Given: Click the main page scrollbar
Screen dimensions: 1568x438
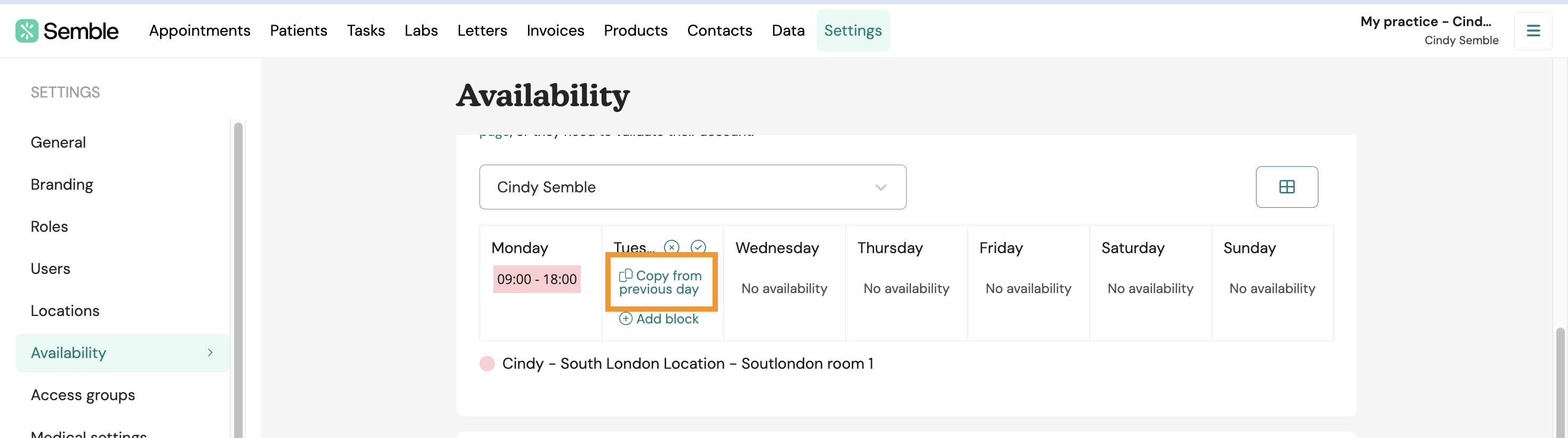Looking at the screenshot, I should (x=1560, y=383).
